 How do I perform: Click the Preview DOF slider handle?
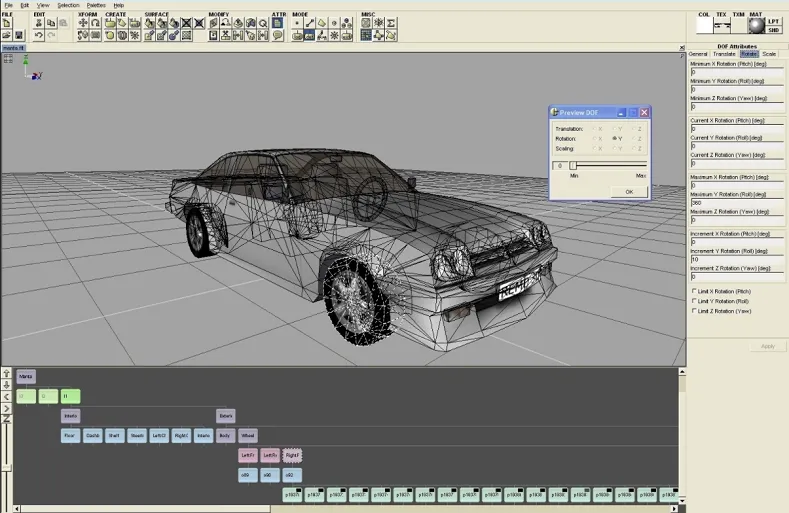(x=573, y=165)
